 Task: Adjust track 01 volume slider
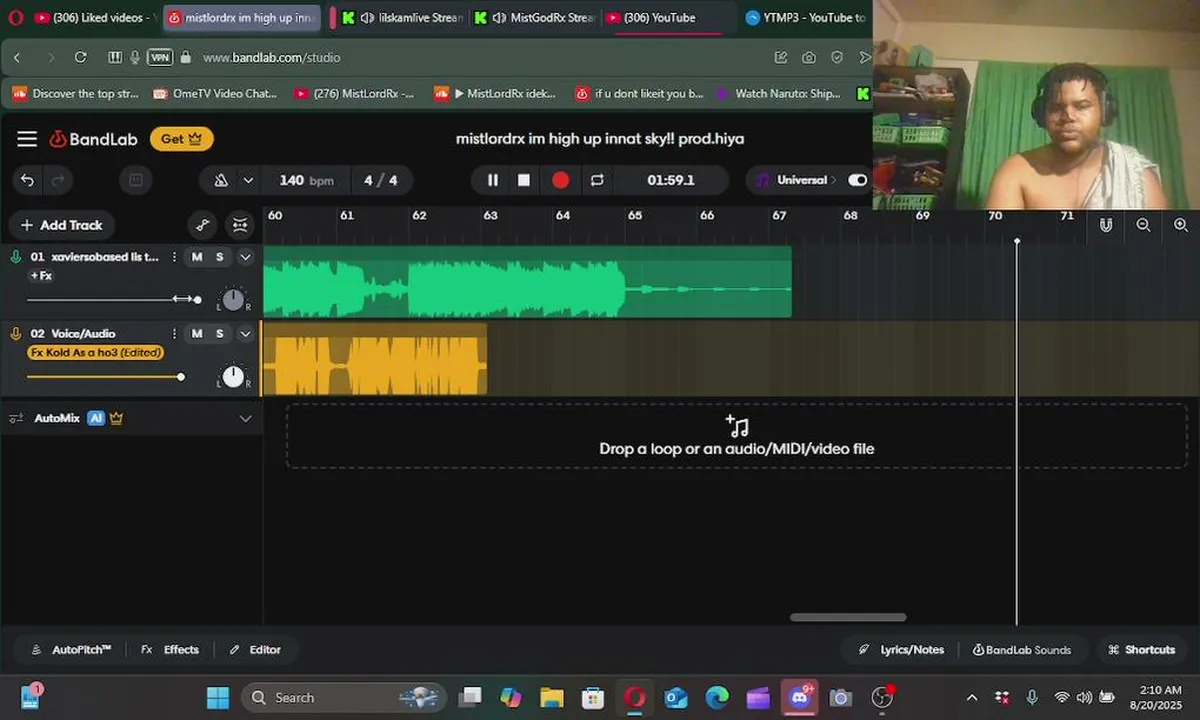coord(113,299)
